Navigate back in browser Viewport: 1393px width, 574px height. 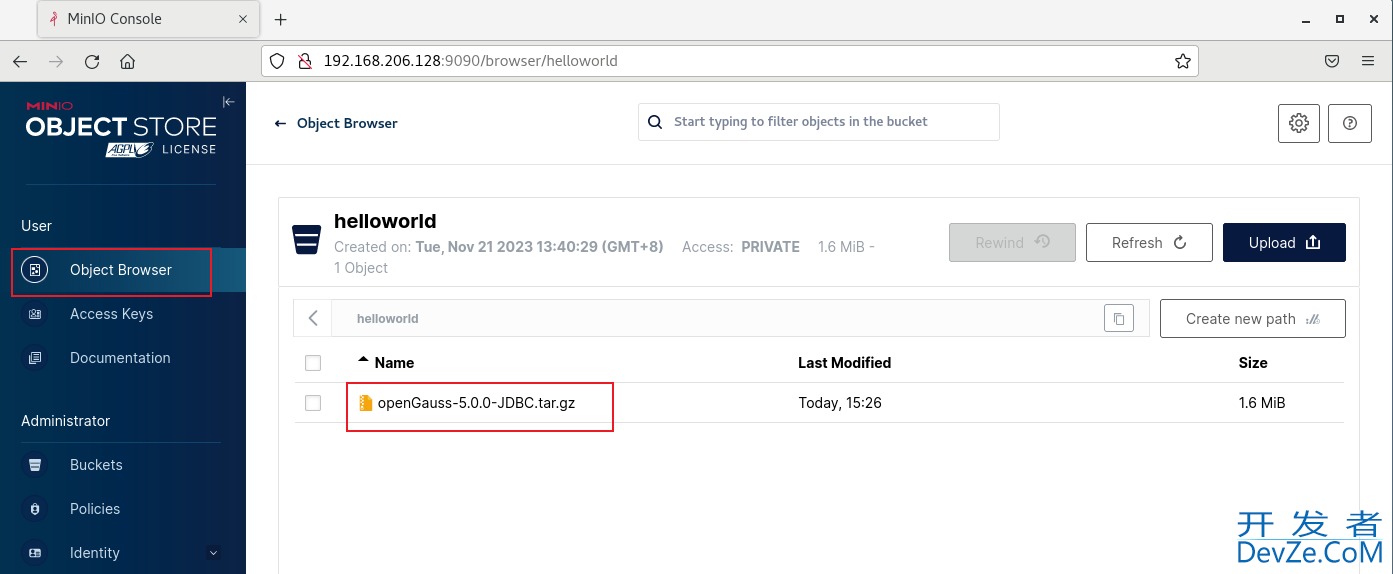tap(20, 61)
